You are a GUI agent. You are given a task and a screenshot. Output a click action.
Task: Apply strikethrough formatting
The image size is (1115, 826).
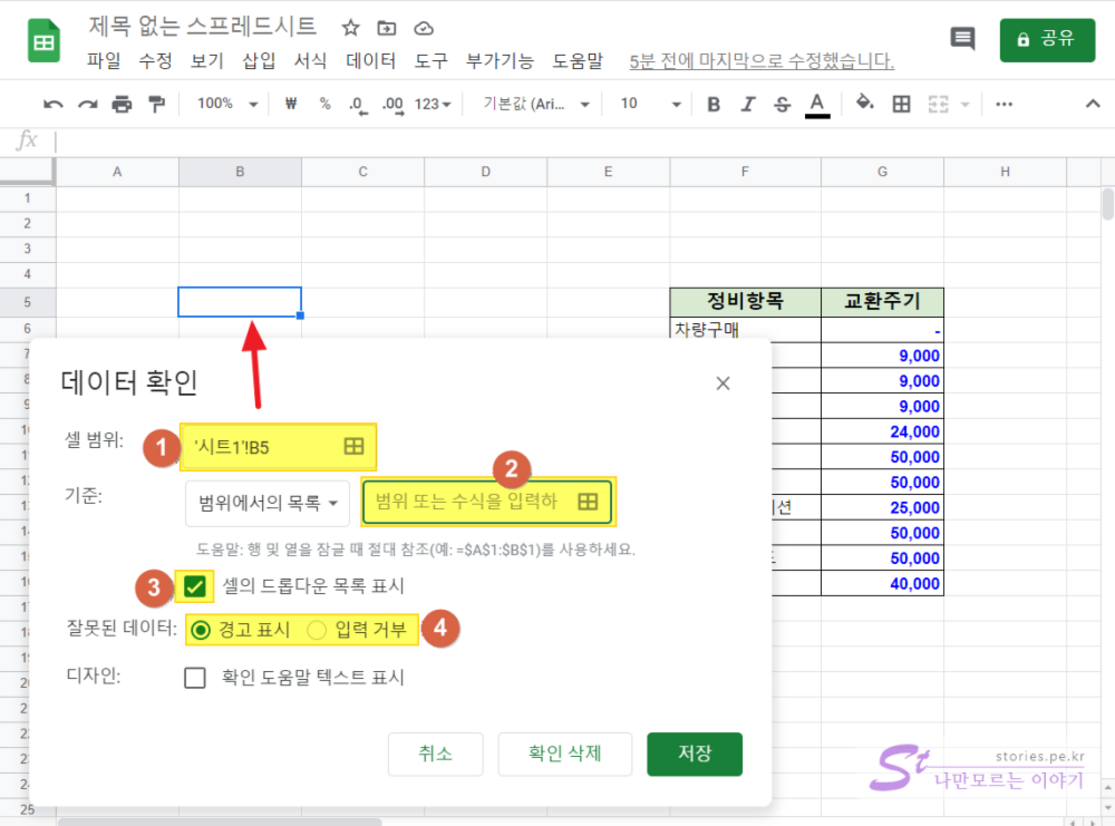(782, 104)
